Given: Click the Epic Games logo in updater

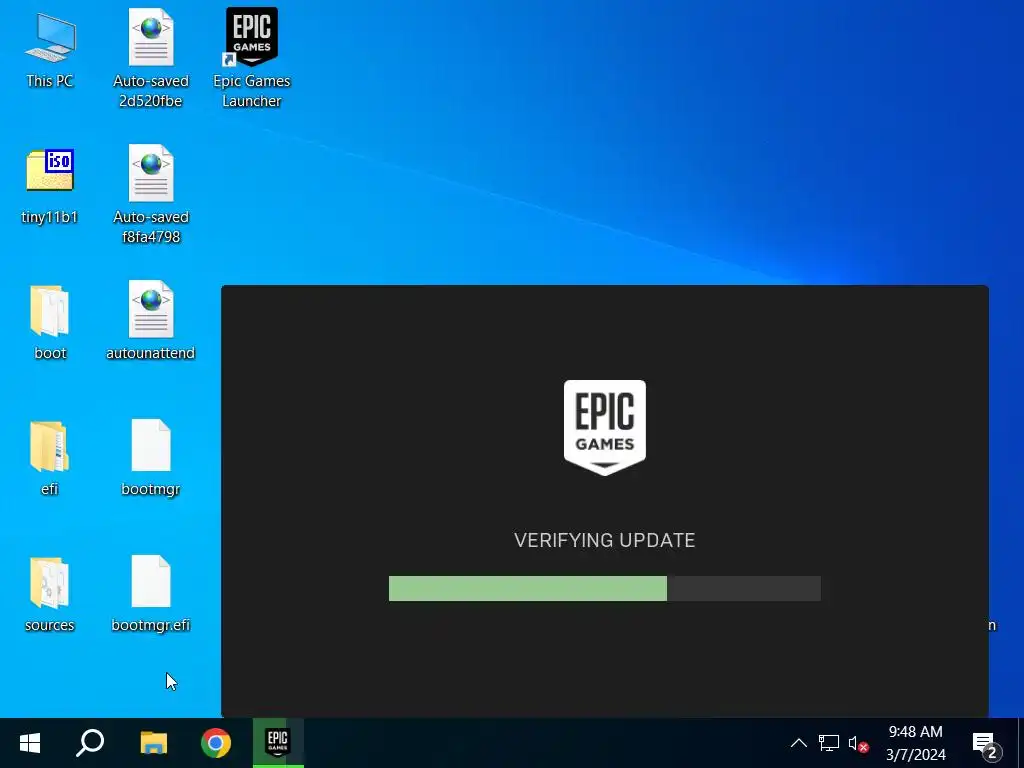Looking at the screenshot, I should coord(605,428).
